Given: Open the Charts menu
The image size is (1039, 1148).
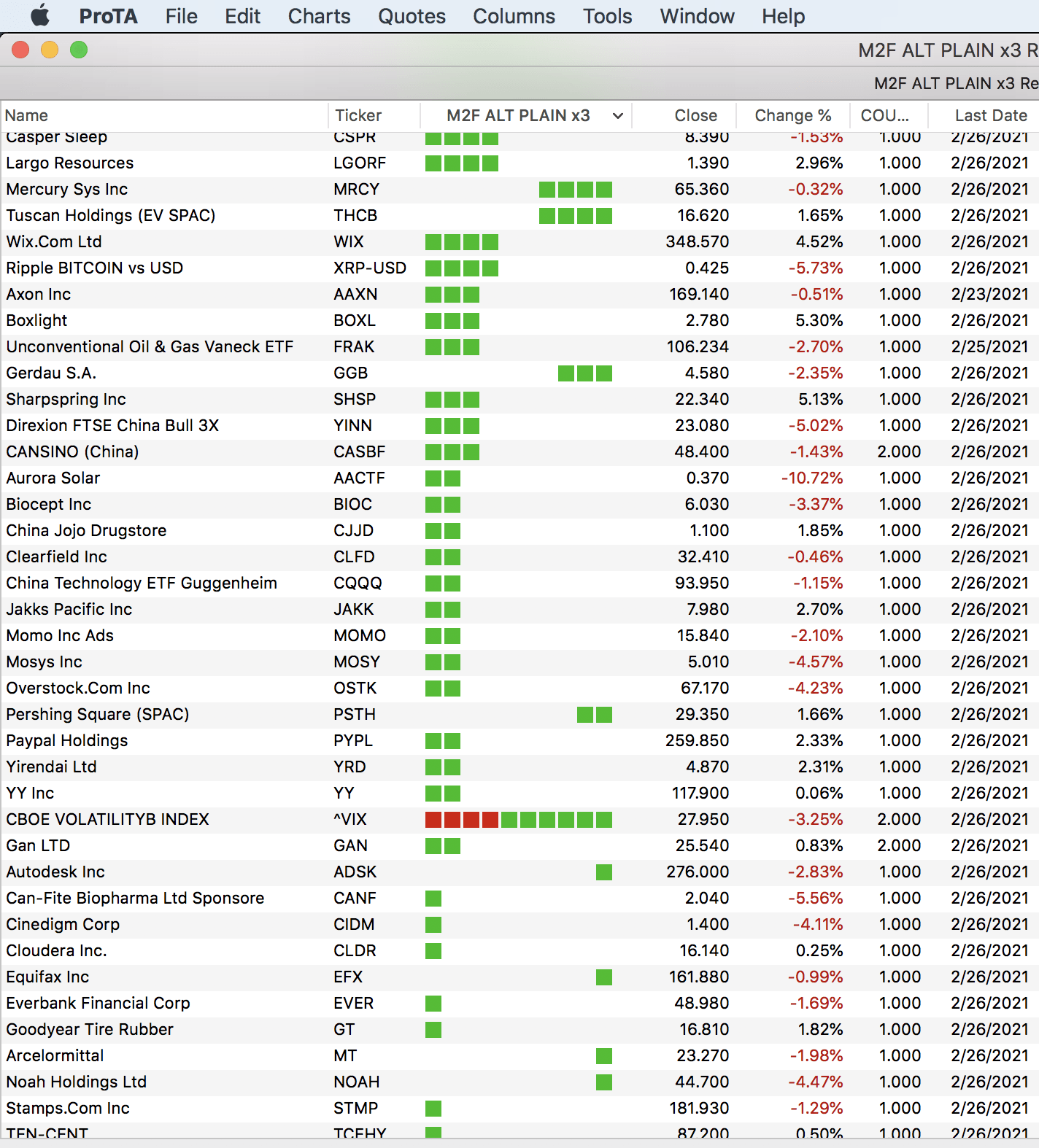Looking at the screenshot, I should tap(319, 16).
